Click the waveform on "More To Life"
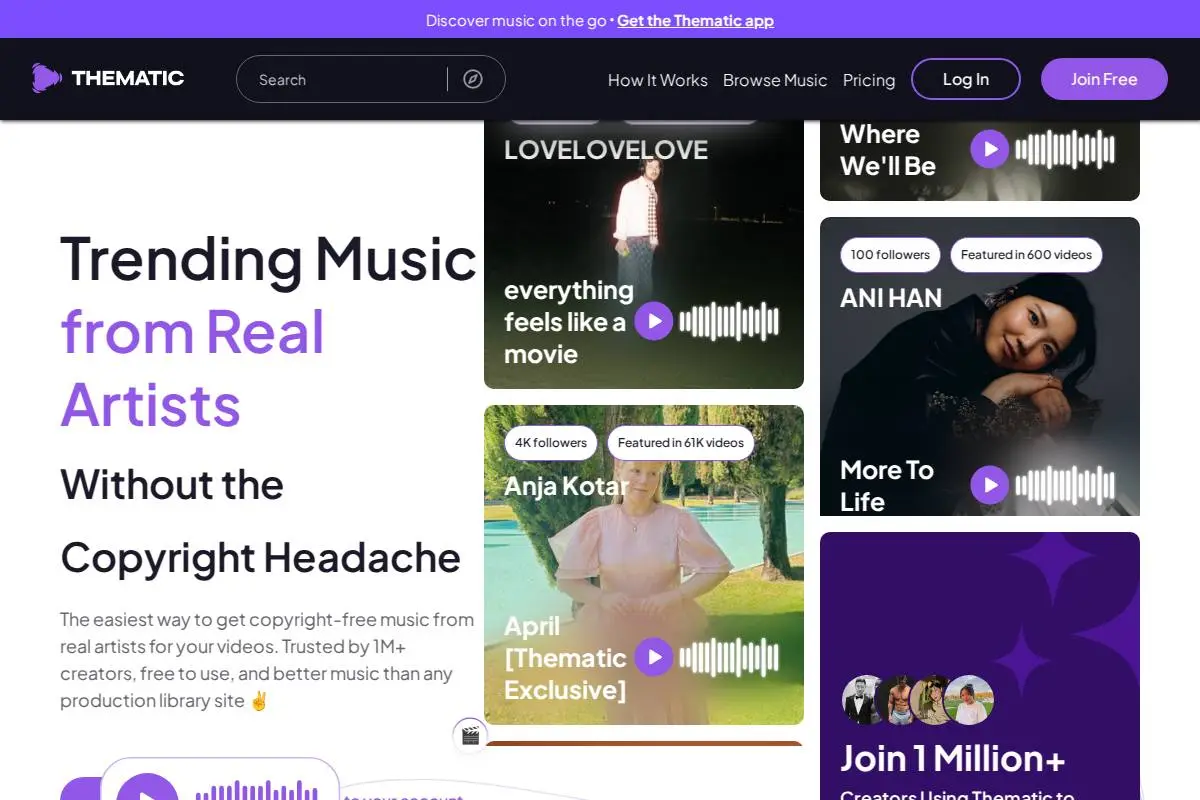This screenshot has width=1200, height=800. pos(1065,485)
